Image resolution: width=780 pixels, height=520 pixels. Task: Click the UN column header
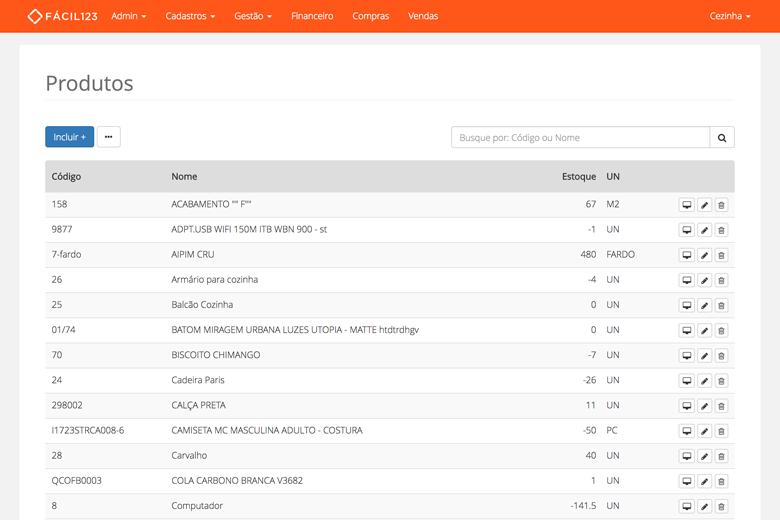click(613, 176)
